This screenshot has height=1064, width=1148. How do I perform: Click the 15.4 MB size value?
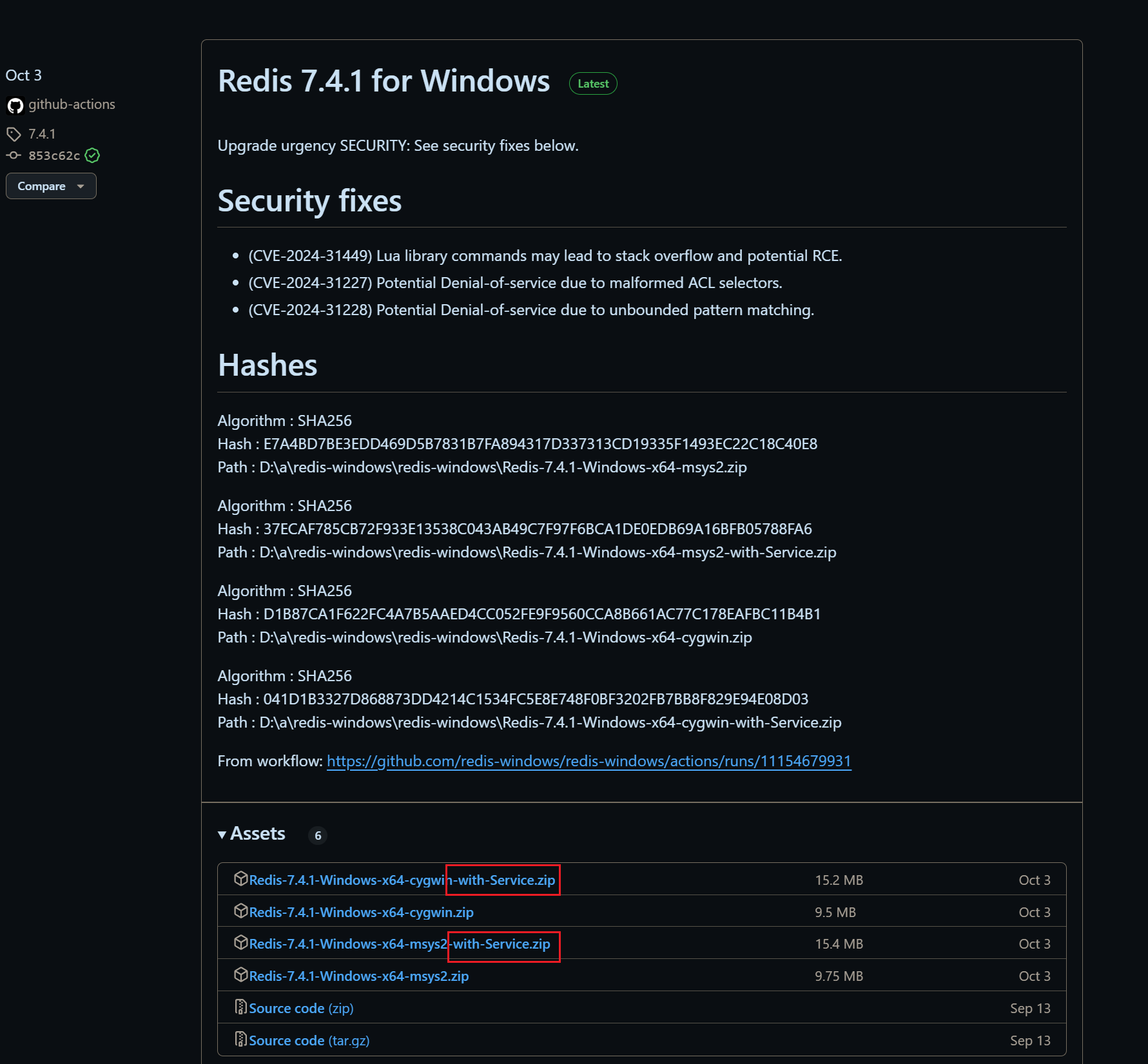839,944
